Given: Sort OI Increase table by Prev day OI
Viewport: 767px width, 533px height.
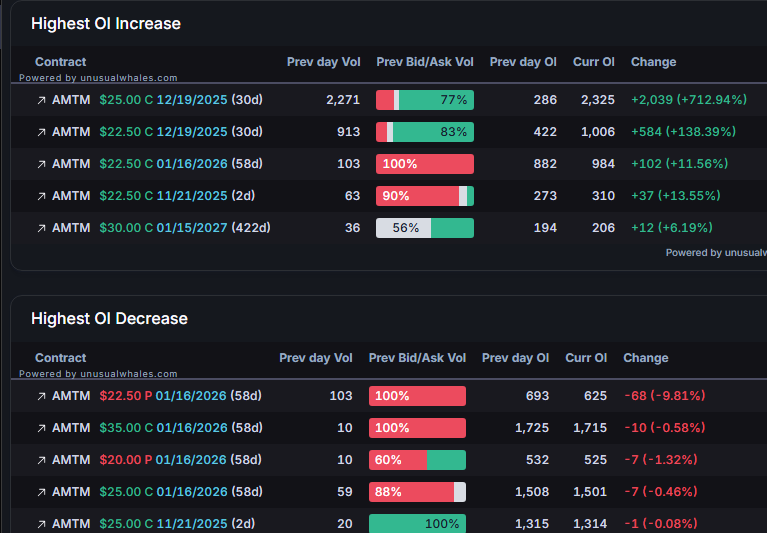Looking at the screenshot, I should [x=523, y=62].
